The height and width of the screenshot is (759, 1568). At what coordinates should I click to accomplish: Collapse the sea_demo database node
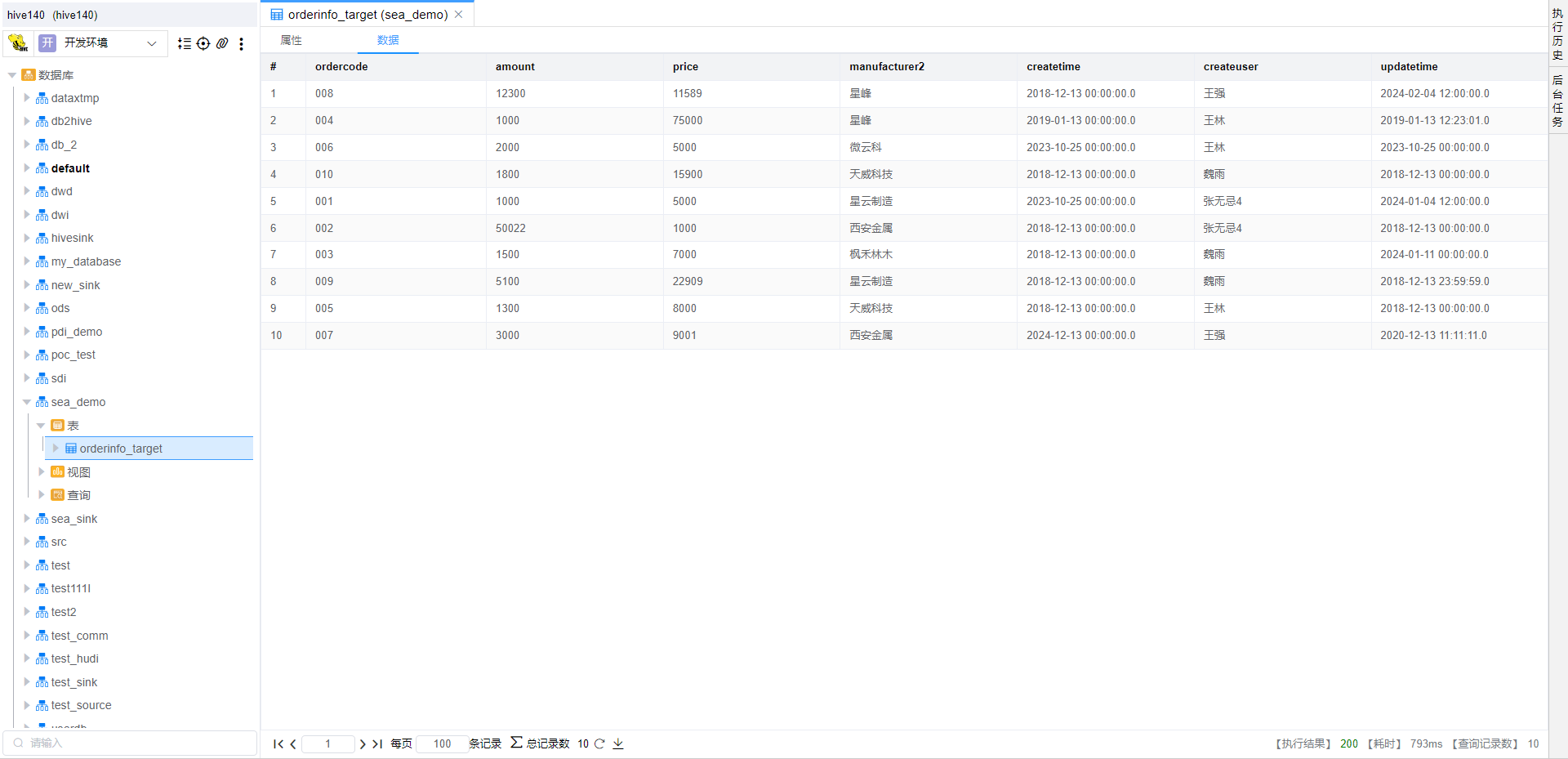tap(27, 402)
